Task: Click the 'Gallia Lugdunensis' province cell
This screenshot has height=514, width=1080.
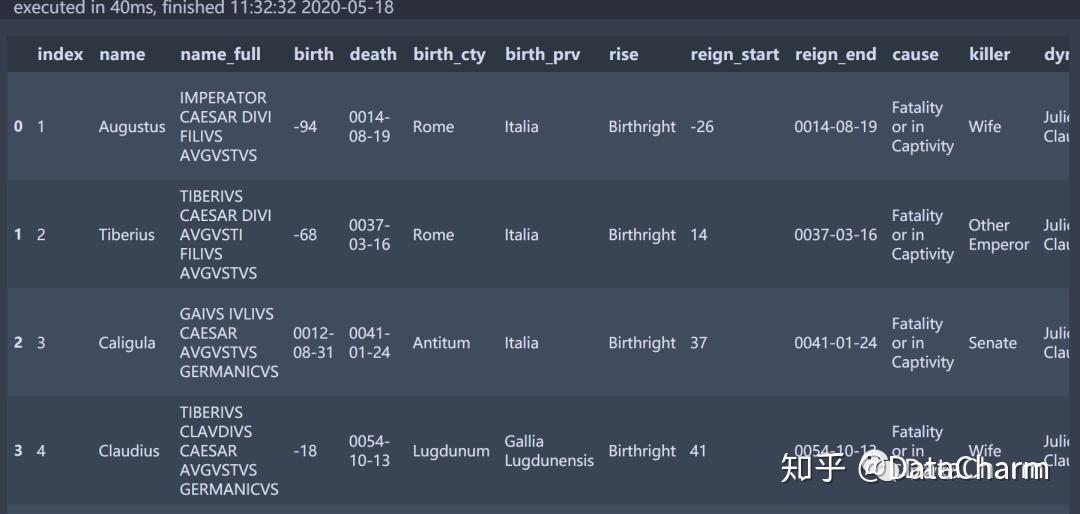Action: click(x=548, y=451)
